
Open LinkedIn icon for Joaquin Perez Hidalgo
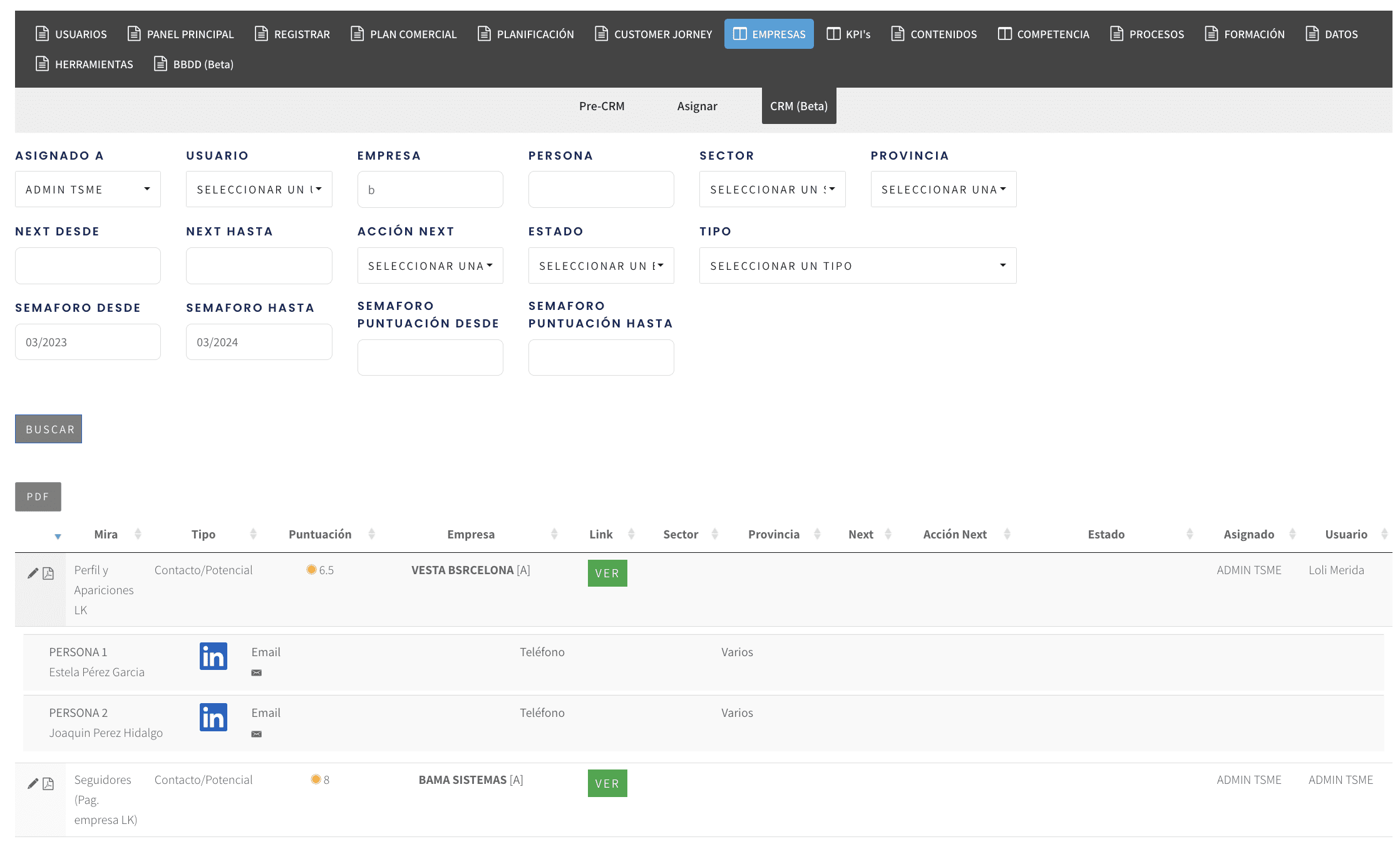(213, 717)
